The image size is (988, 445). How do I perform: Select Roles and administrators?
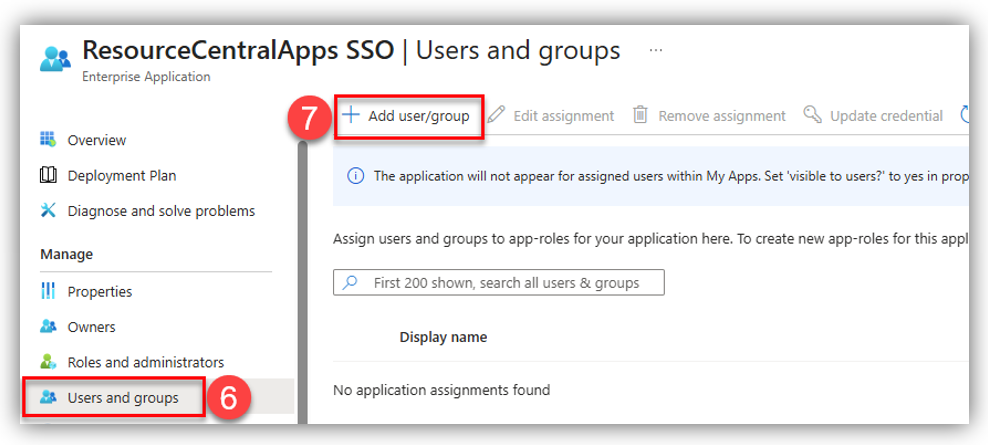(x=146, y=362)
